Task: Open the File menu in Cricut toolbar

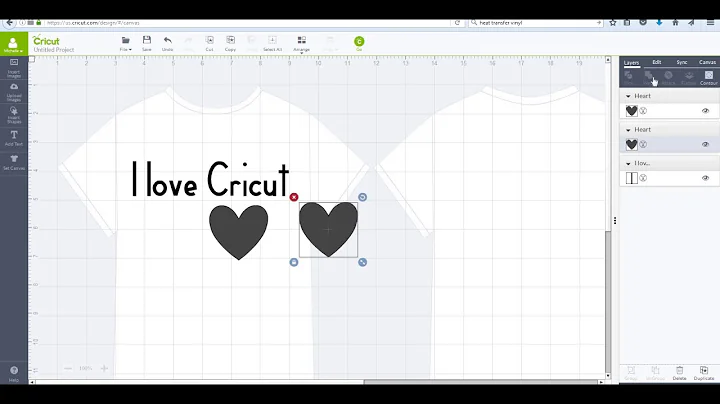Action: click(x=125, y=44)
